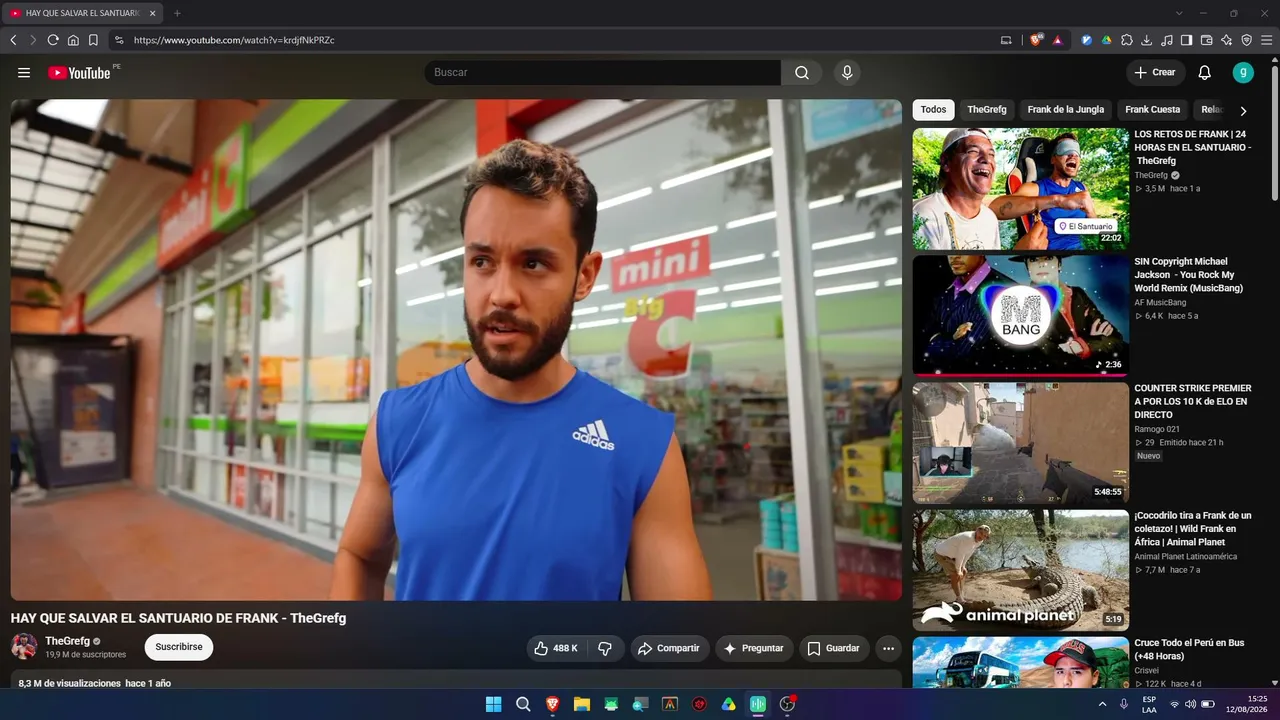Open TheGrefg channel avatar
The width and height of the screenshot is (1280, 720).
point(24,647)
